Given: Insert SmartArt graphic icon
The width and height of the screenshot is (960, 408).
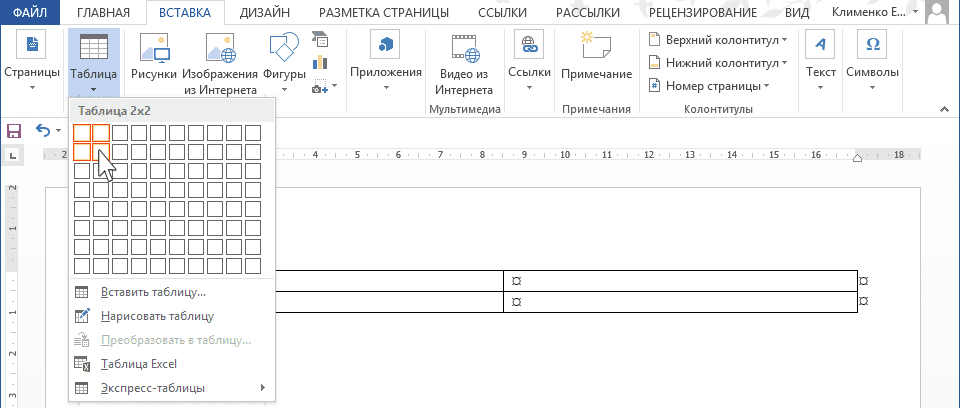Looking at the screenshot, I should tap(320, 39).
